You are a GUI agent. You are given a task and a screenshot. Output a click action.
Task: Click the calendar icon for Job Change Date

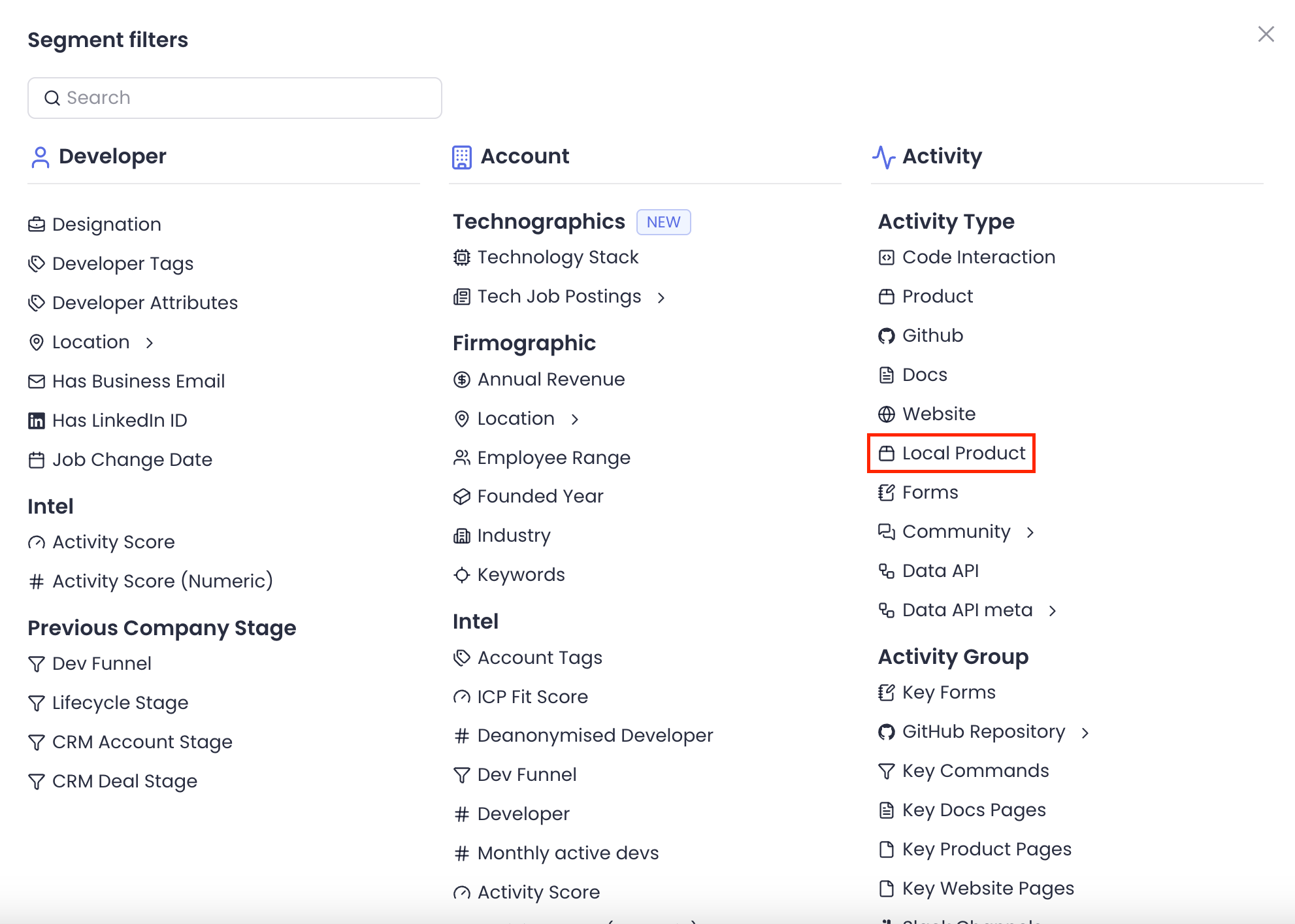pyautogui.click(x=37, y=460)
